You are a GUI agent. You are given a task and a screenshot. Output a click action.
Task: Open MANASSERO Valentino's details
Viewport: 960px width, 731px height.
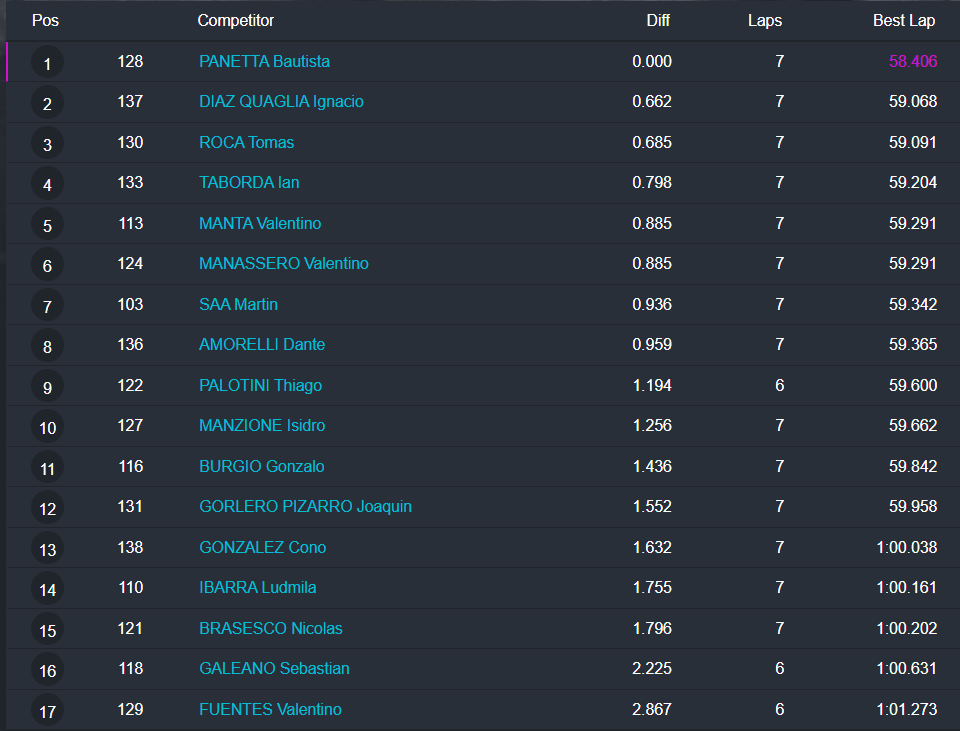click(x=283, y=263)
